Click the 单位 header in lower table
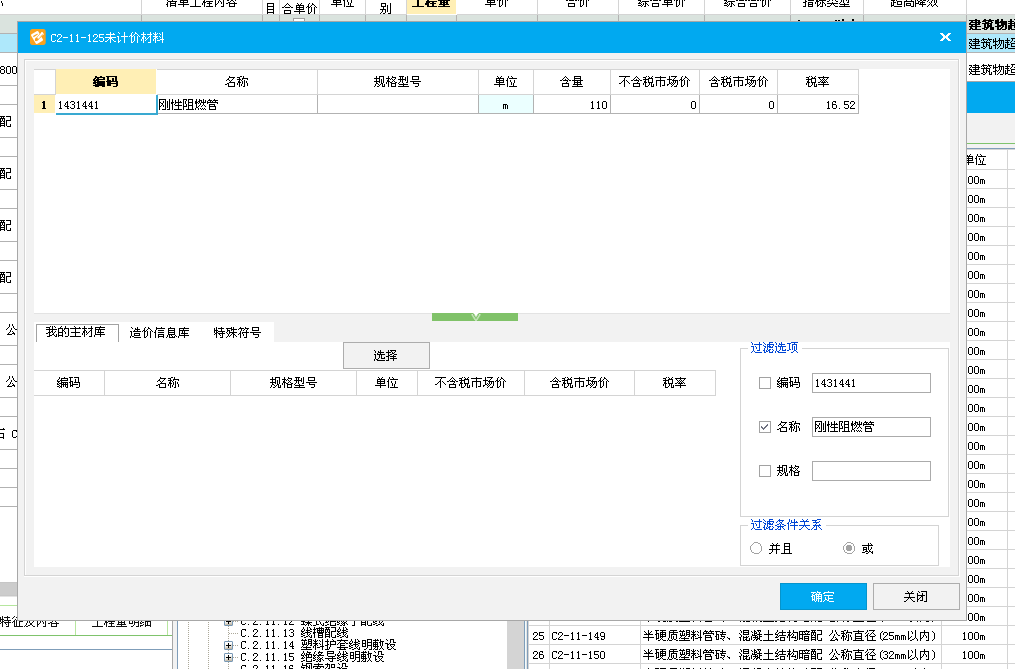The height and width of the screenshot is (669, 1015). coord(386,383)
